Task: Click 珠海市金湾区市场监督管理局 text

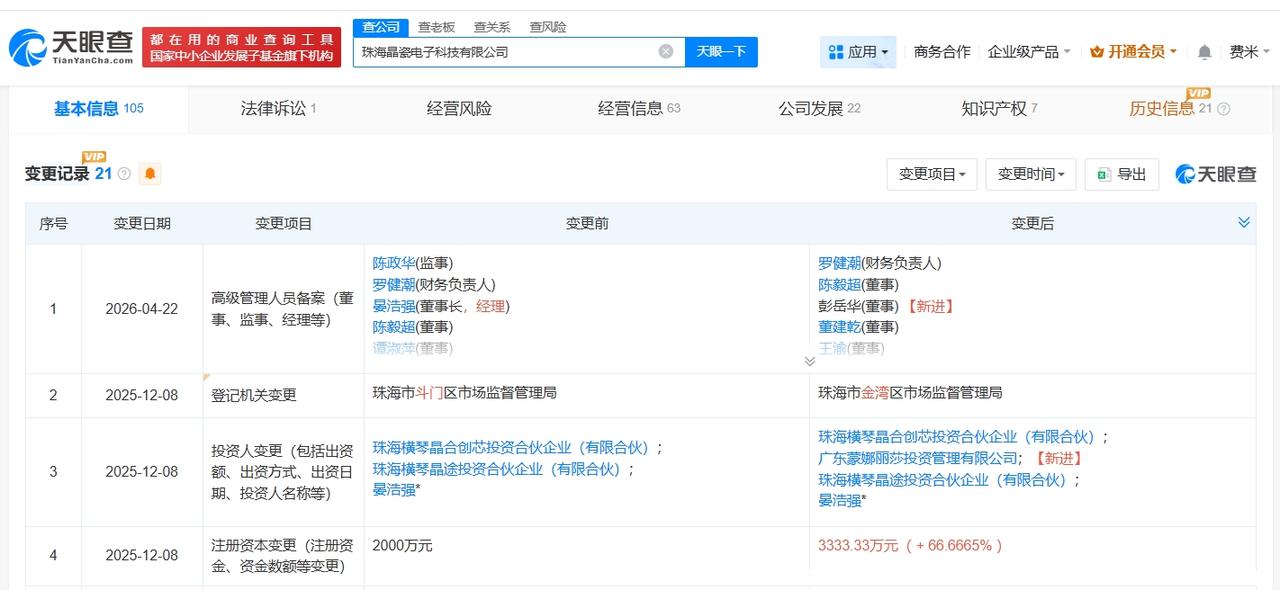Action: point(910,393)
